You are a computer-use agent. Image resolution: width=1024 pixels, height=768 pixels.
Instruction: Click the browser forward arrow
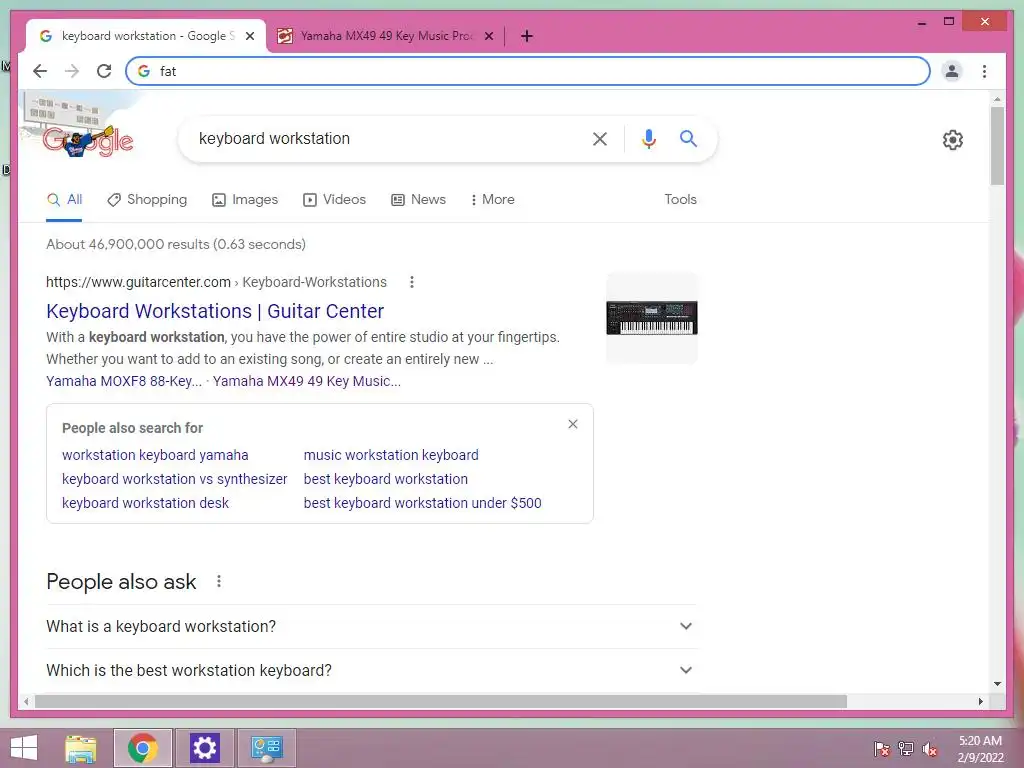72,71
